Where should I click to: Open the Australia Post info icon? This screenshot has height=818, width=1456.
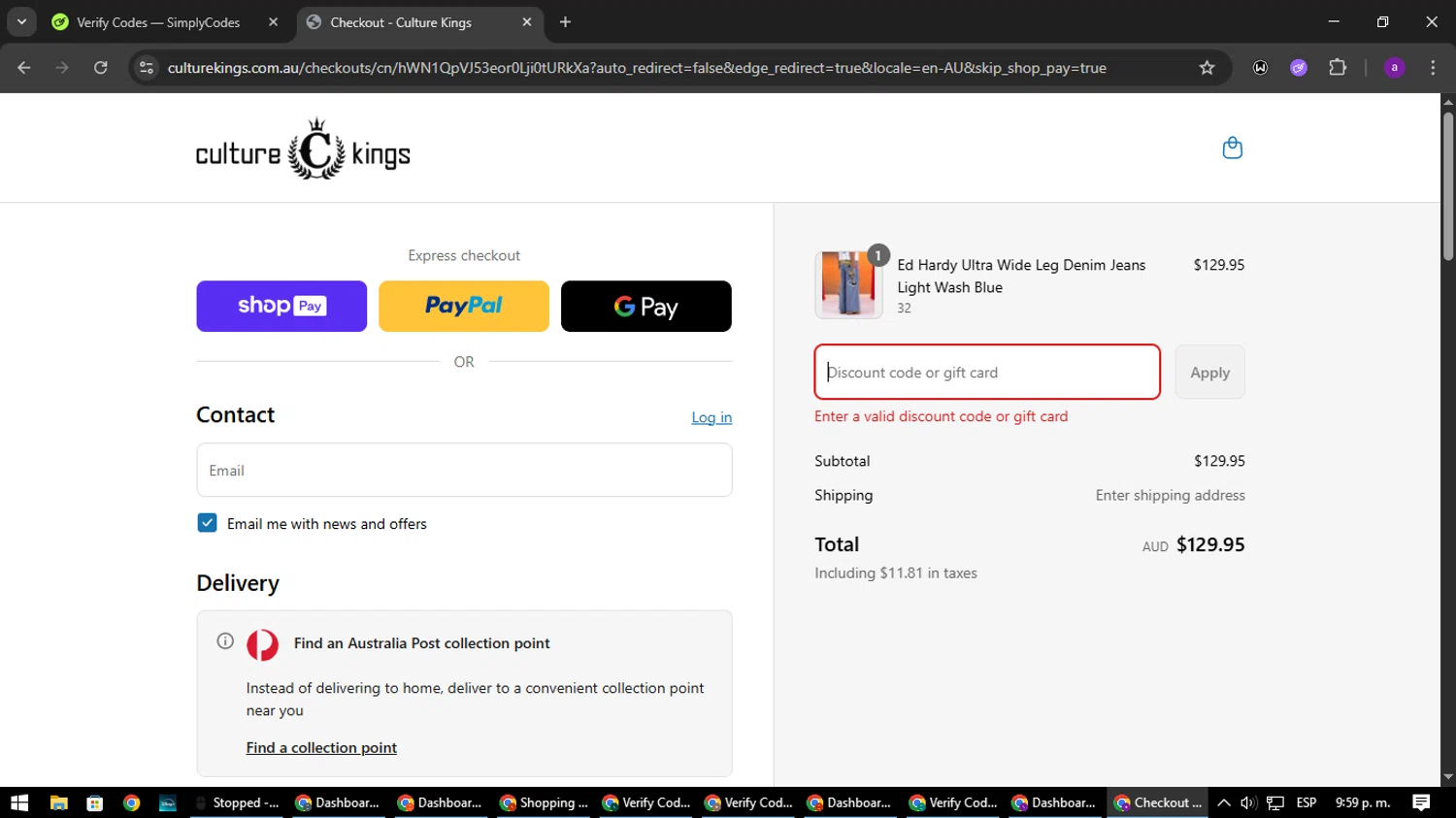(225, 641)
